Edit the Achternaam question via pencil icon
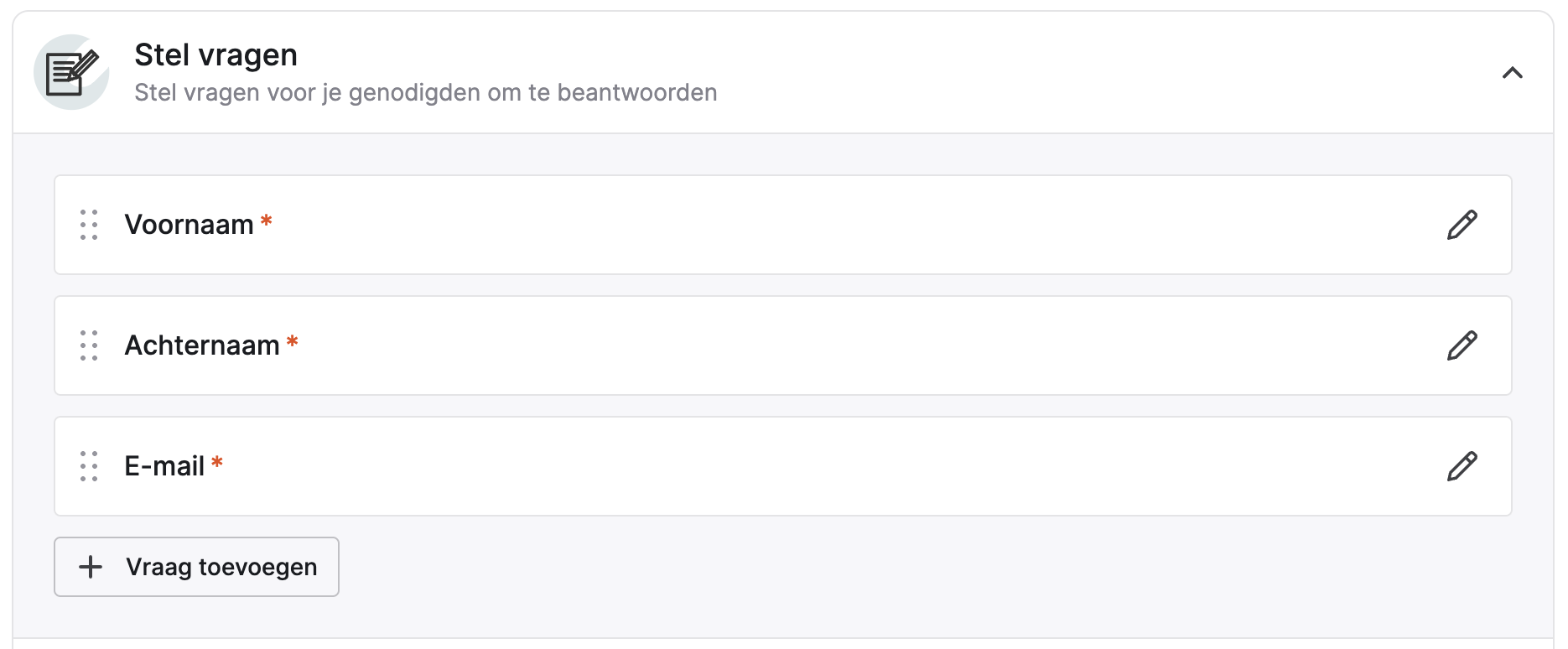Screen dimensions: 1568x649 pos(1462,345)
